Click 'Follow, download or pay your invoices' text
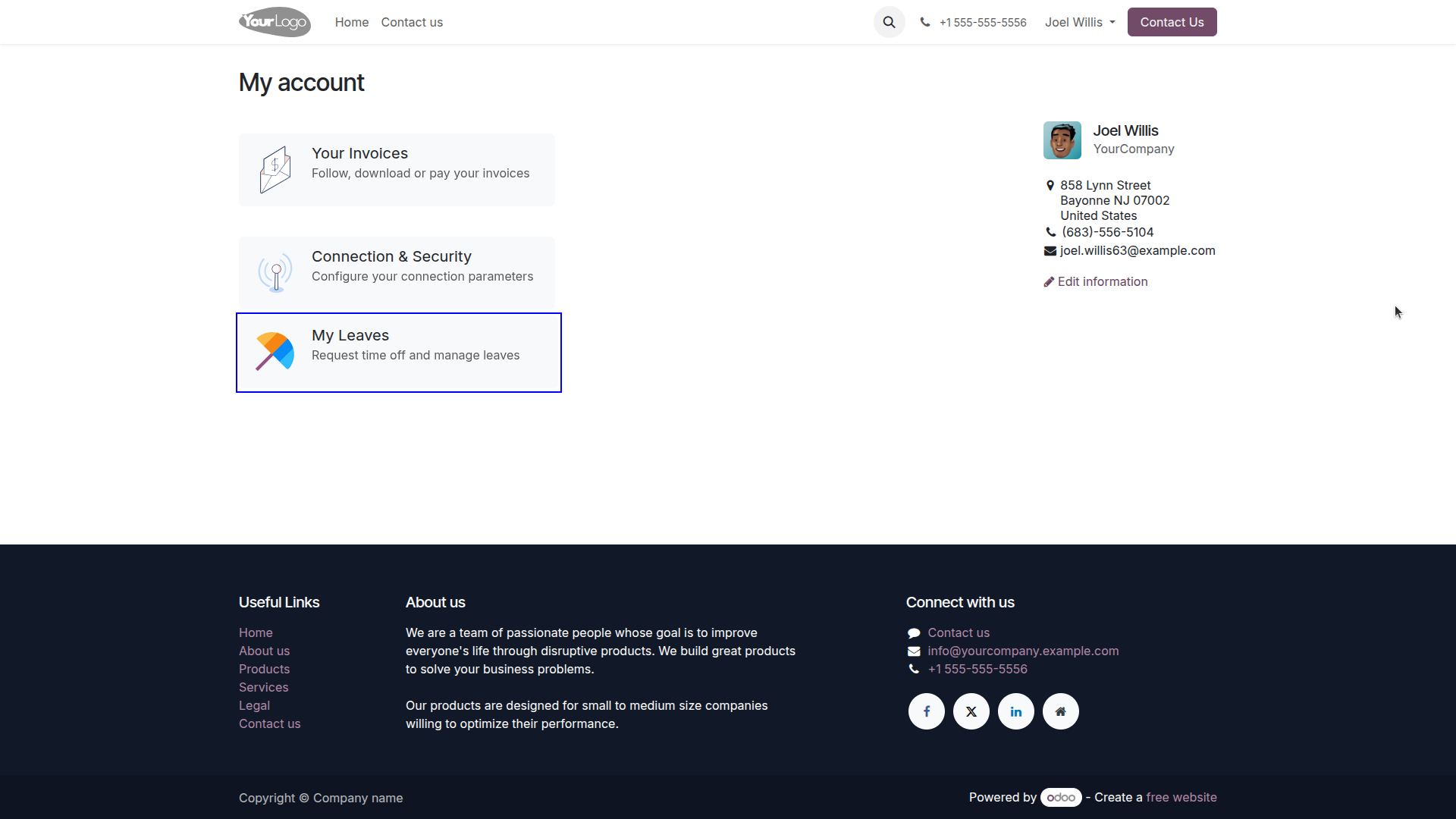This screenshot has height=819, width=1456. (x=420, y=173)
